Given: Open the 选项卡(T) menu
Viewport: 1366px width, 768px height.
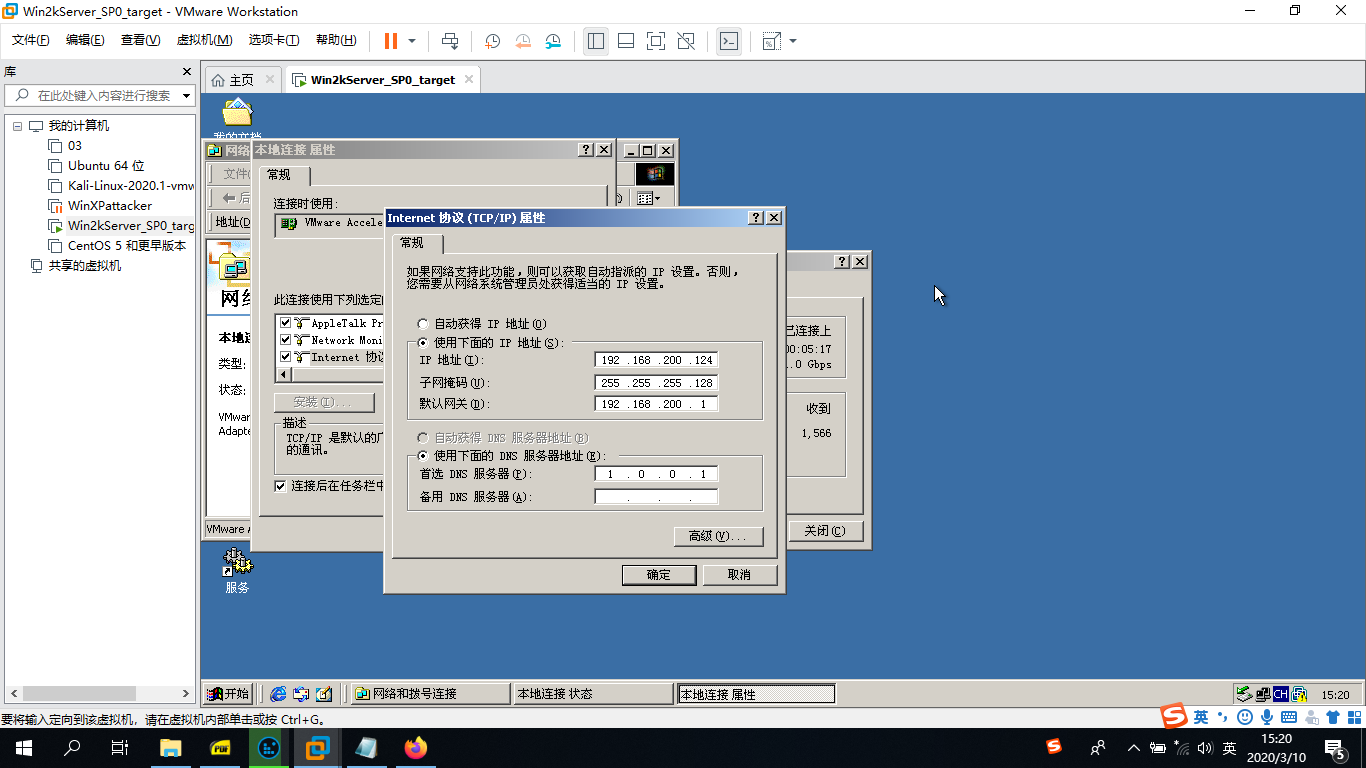Looking at the screenshot, I should [274, 40].
